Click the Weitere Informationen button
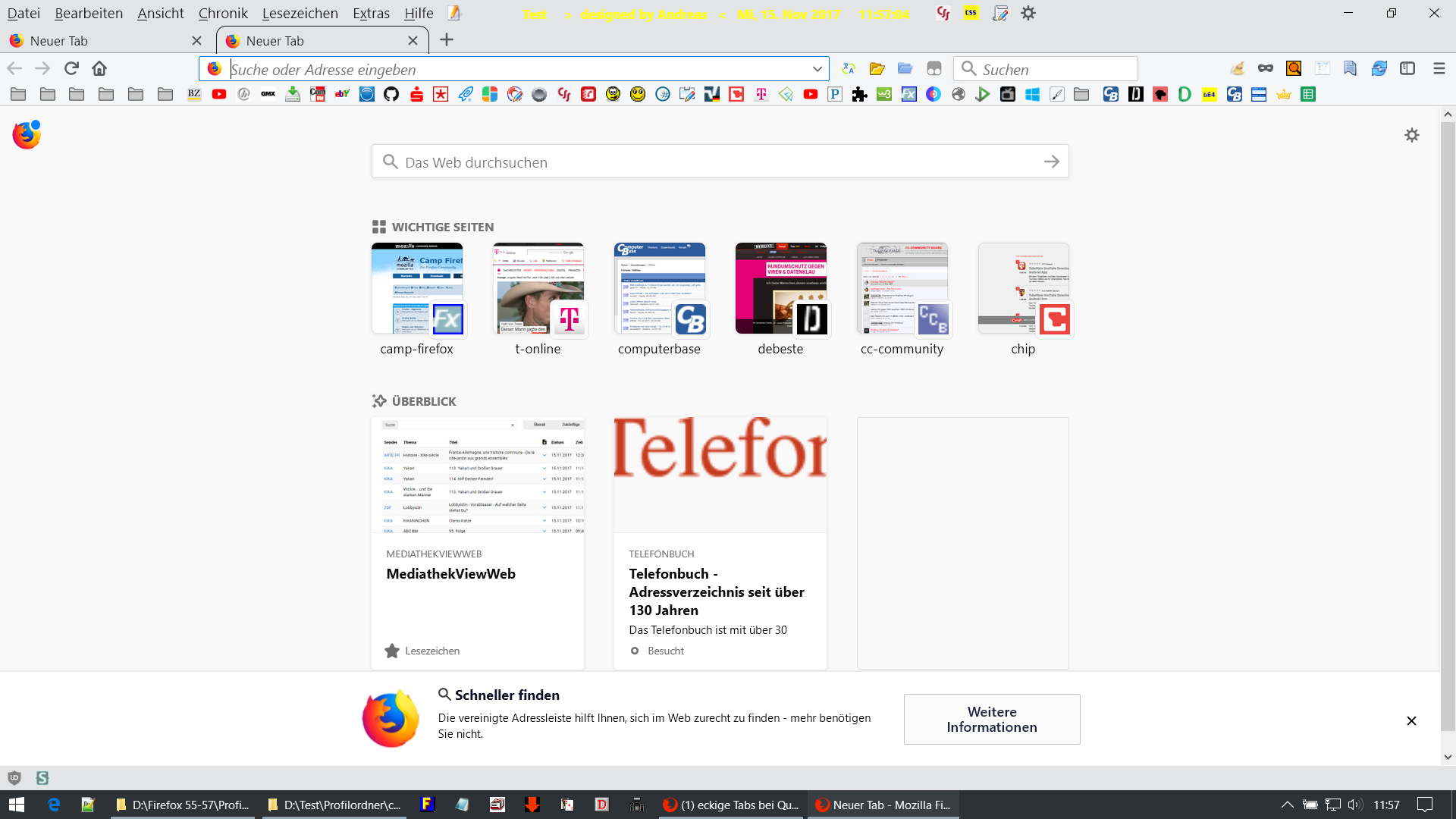 point(991,719)
